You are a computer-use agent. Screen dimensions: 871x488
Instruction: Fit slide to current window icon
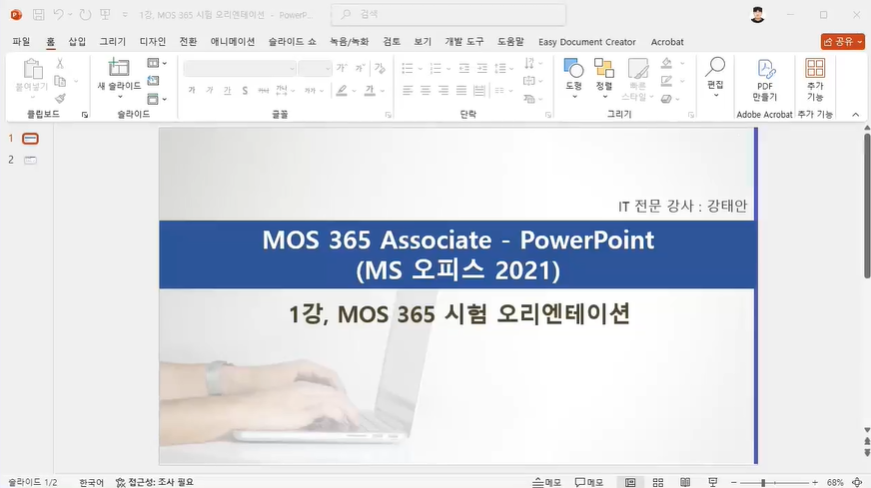857,482
